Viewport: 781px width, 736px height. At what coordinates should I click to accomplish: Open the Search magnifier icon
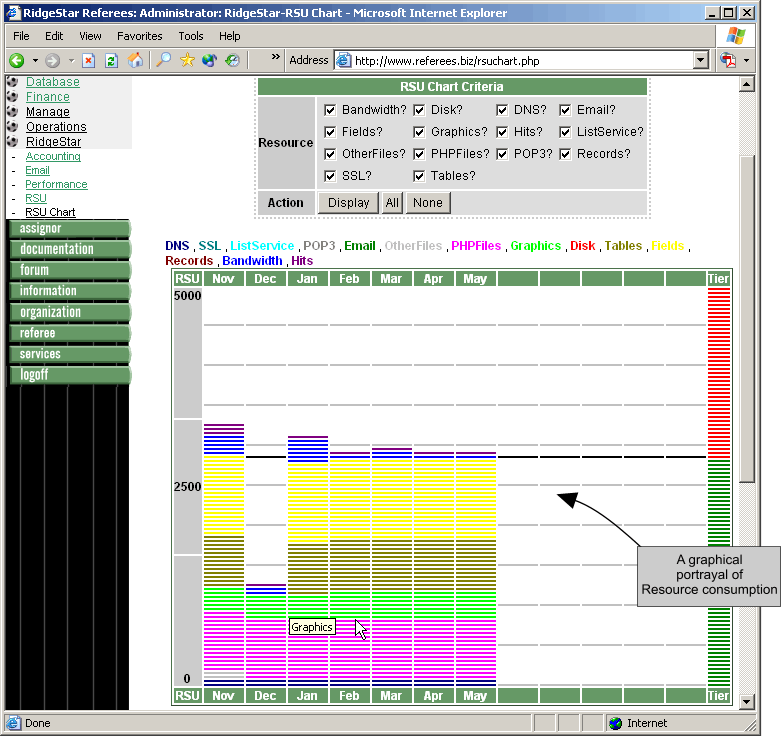coord(163,60)
